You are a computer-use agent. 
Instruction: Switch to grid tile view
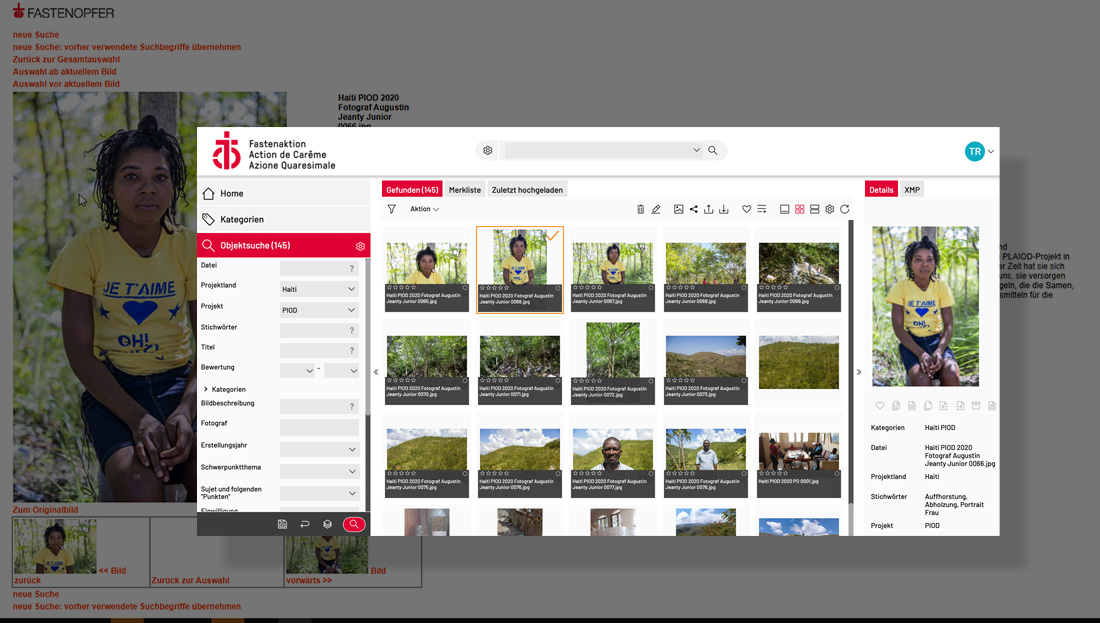point(800,210)
